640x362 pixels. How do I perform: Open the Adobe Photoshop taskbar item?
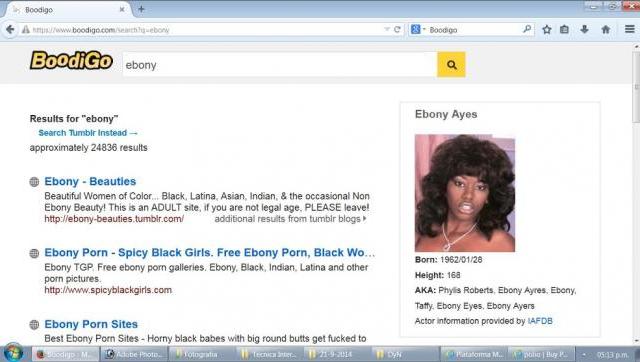pyautogui.click(x=134, y=354)
